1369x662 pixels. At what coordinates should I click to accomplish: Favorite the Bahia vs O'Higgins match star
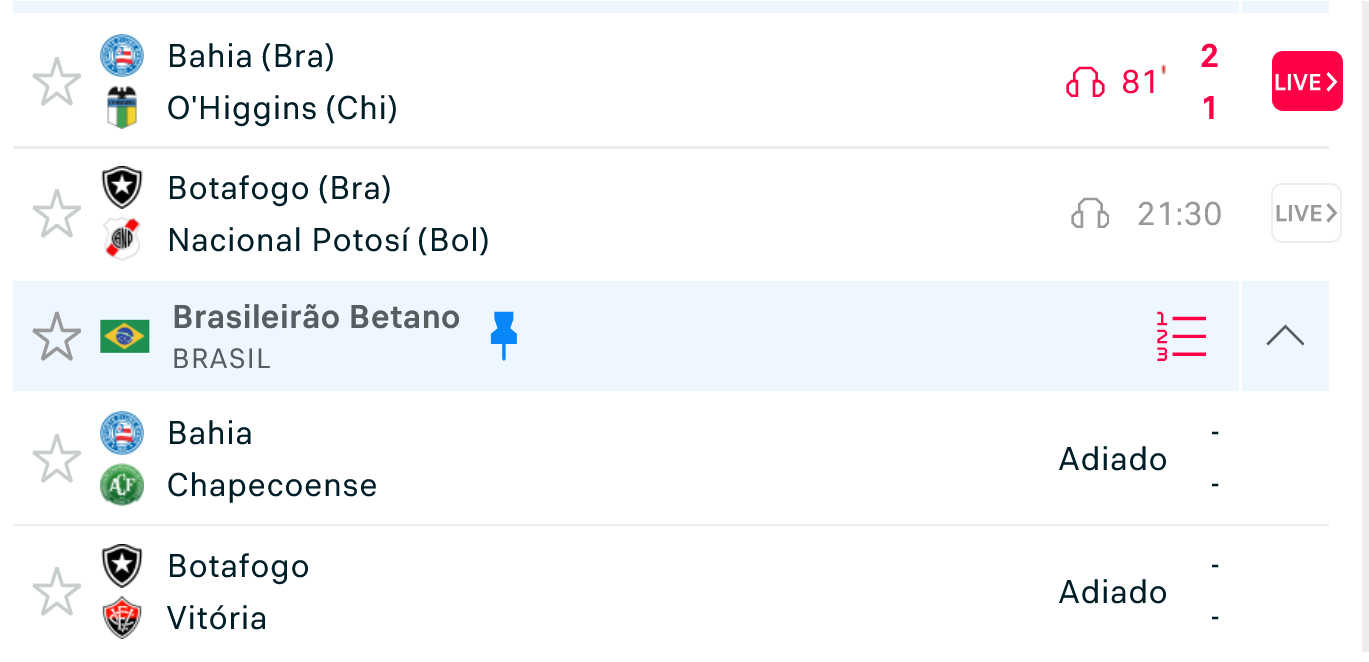[57, 82]
